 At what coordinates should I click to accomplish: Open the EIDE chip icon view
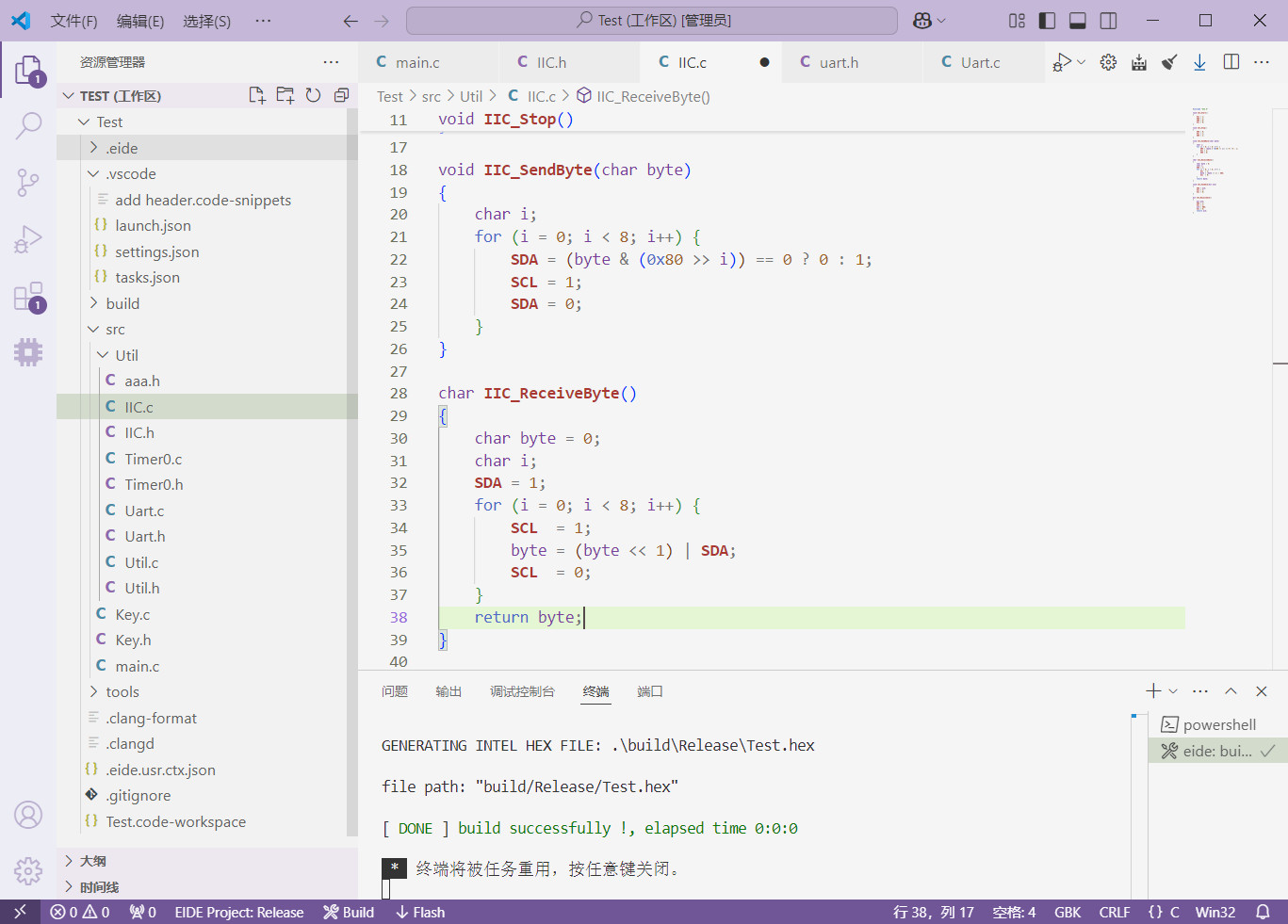[x=28, y=352]
